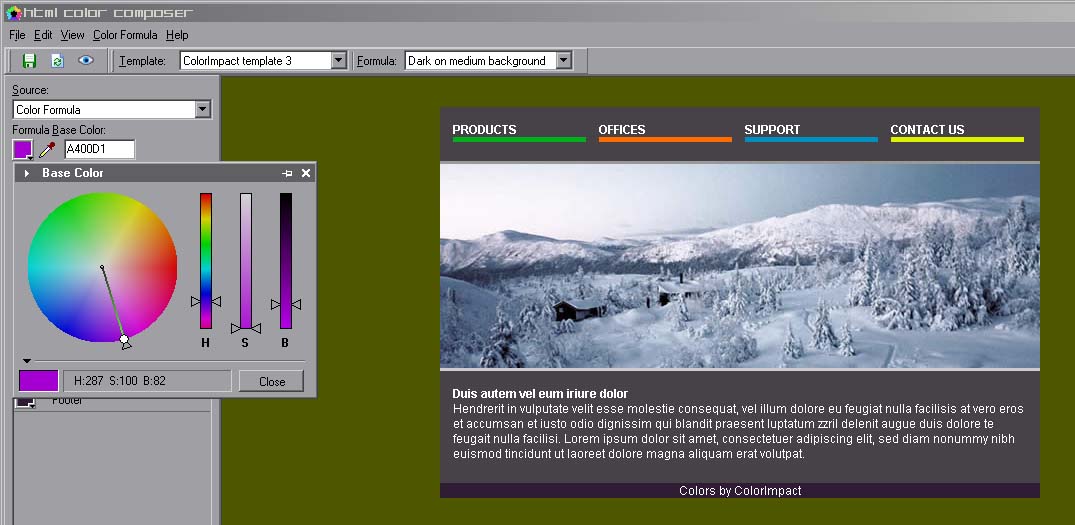Pick color with the eyedropper tool
1075x525 pixels.
pos(47,149)
